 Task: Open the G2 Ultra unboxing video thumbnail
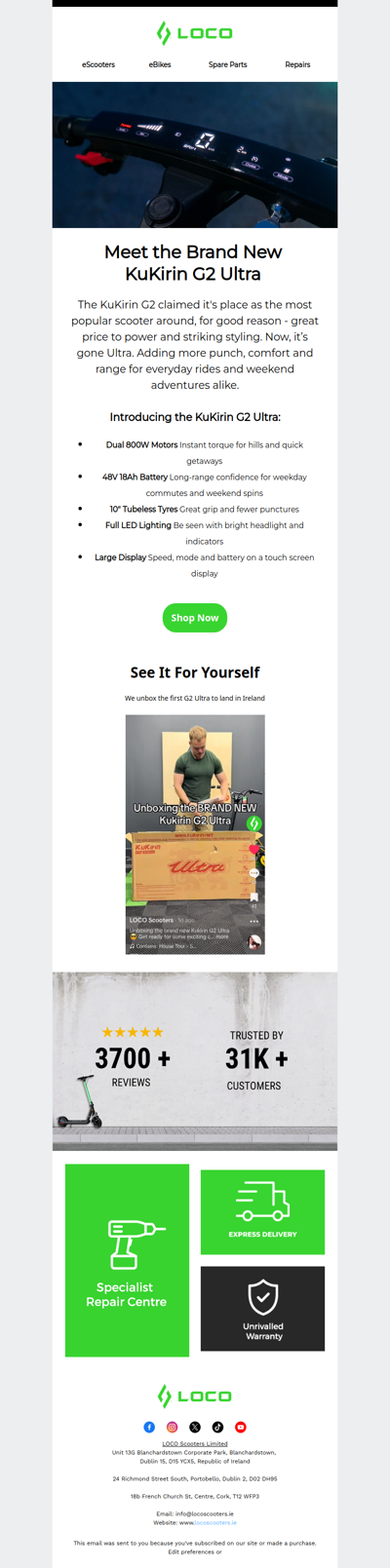click(x=195, y=834)
